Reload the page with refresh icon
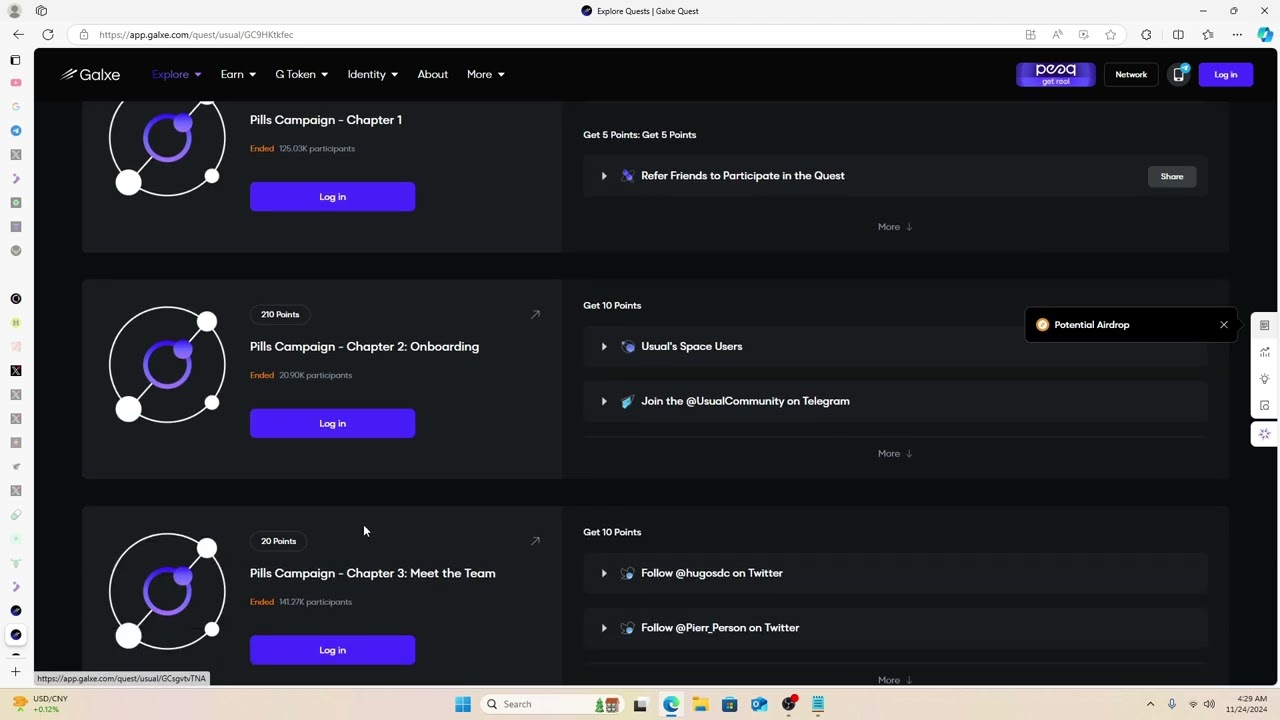This screenshot has width=1280, height=720. pyautogui.click(x=47, y=35)
